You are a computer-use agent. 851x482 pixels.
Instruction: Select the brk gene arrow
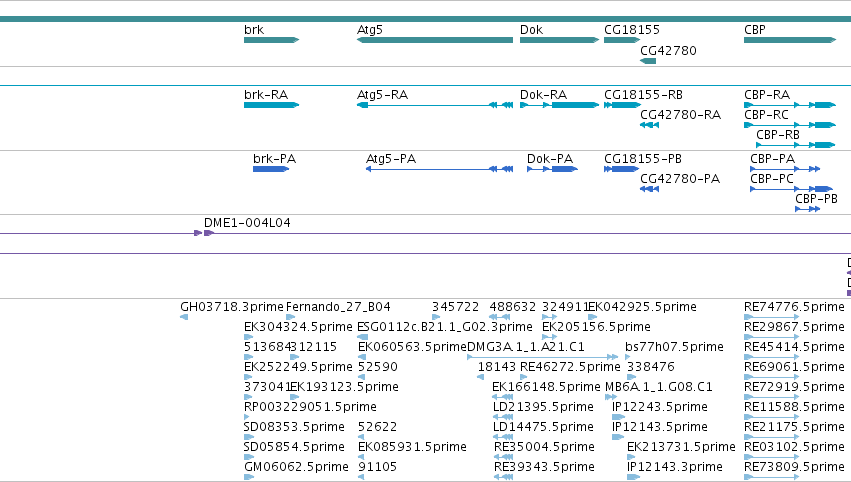(271, 40)
